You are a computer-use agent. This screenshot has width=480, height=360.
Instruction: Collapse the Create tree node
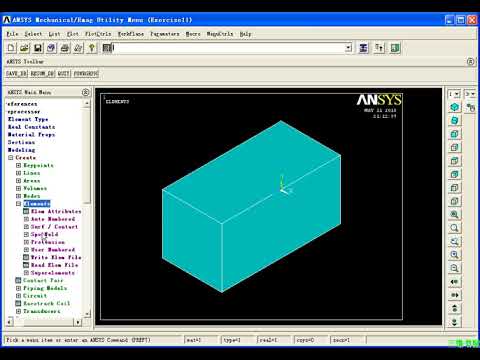coord(11,158)
